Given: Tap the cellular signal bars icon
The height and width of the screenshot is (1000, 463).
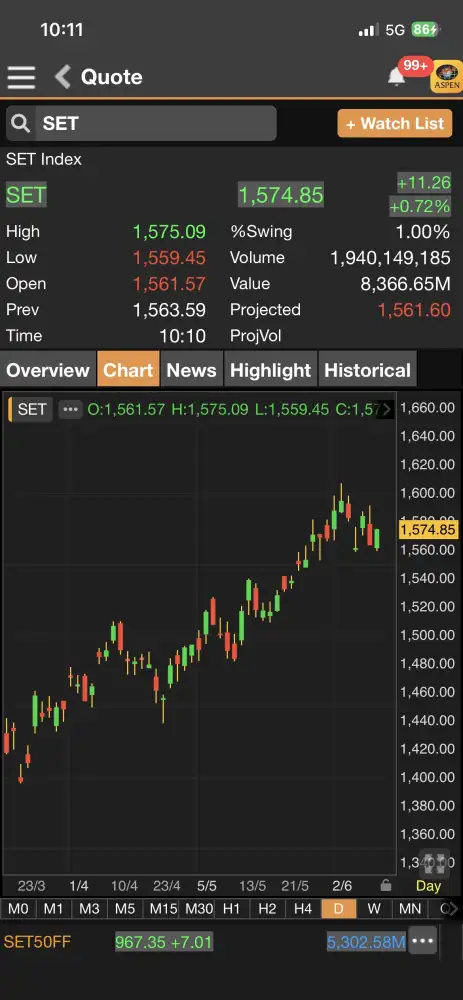Looking at the screenshot, I should click(368, 30).
